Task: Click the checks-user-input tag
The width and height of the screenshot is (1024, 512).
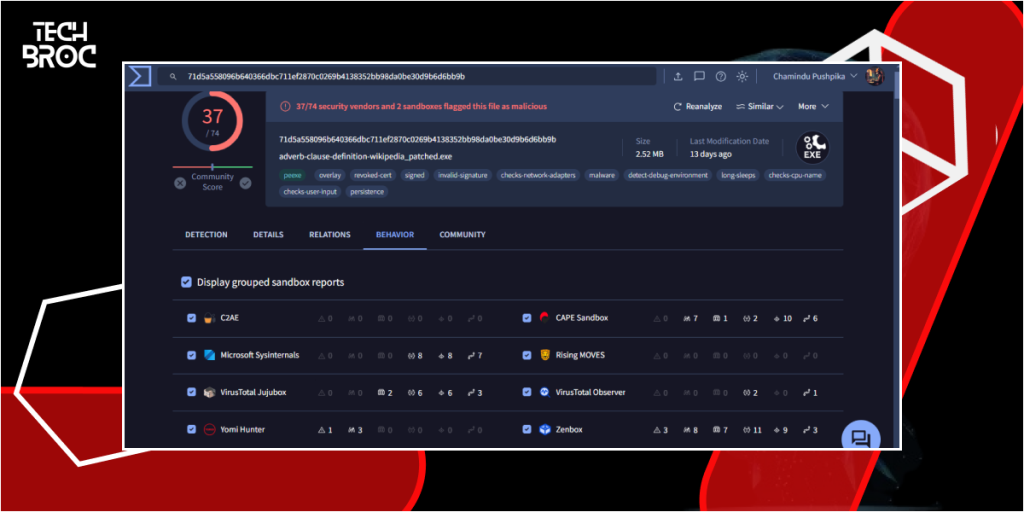Action: pyautogui.click(x=311, y=192)
